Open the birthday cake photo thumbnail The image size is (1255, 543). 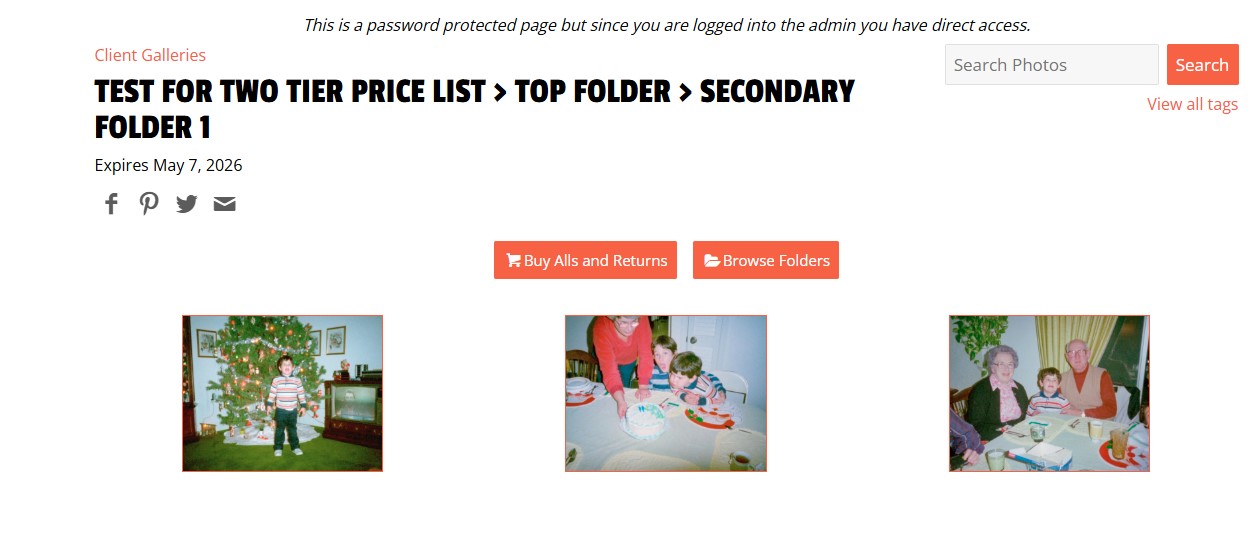(x=666, y=393)
